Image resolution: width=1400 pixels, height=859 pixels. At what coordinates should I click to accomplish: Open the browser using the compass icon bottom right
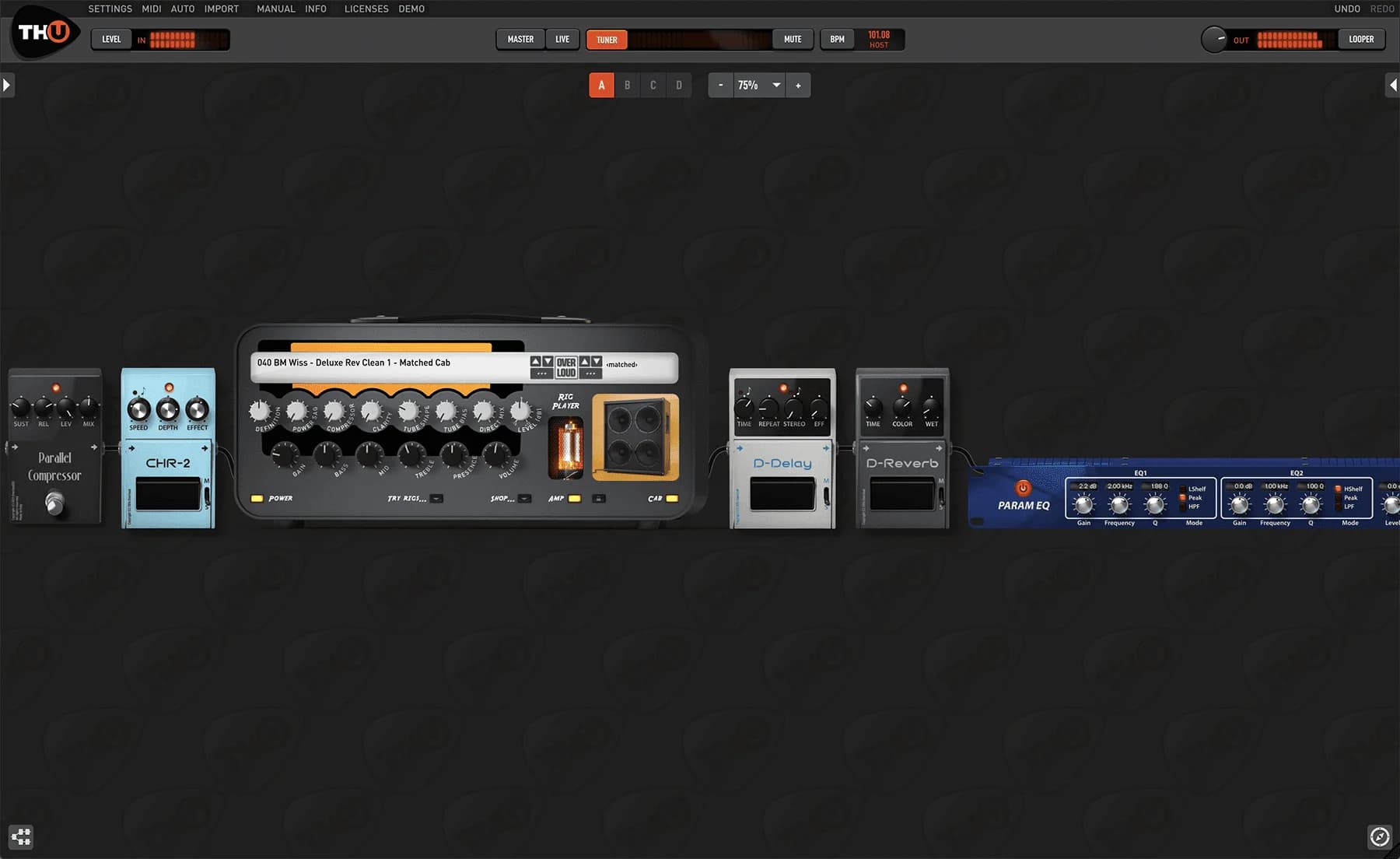(1379, 837)
